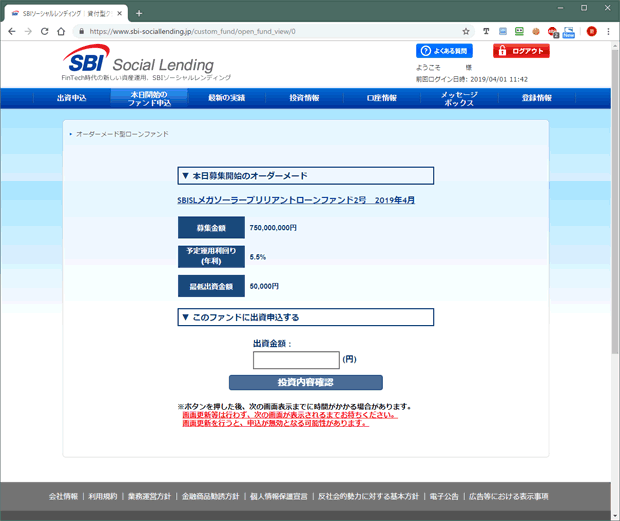Open the red profile avatar icon

(592, 31)
